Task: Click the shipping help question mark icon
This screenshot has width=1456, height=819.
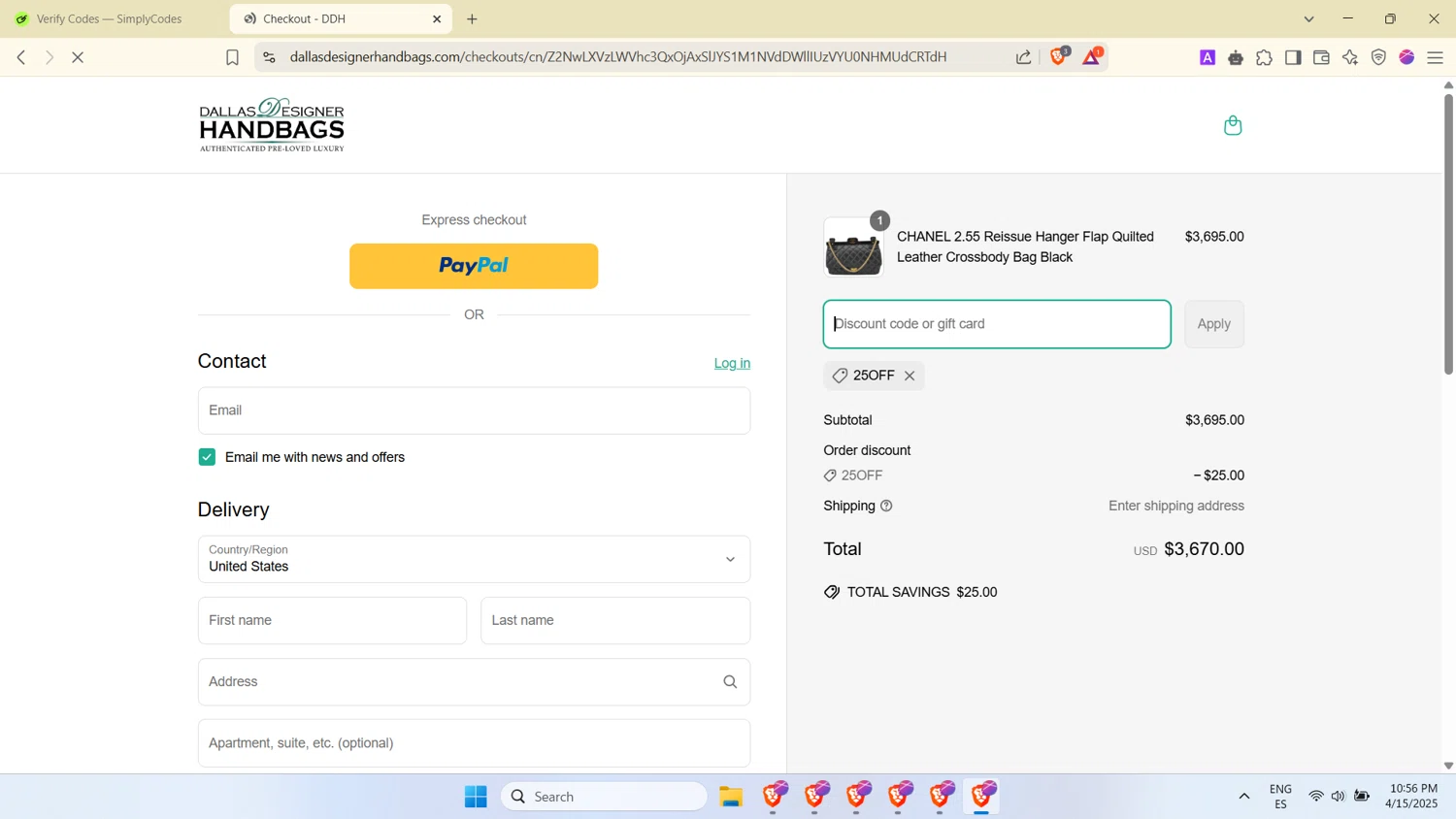Action: [x=886, y=506]
